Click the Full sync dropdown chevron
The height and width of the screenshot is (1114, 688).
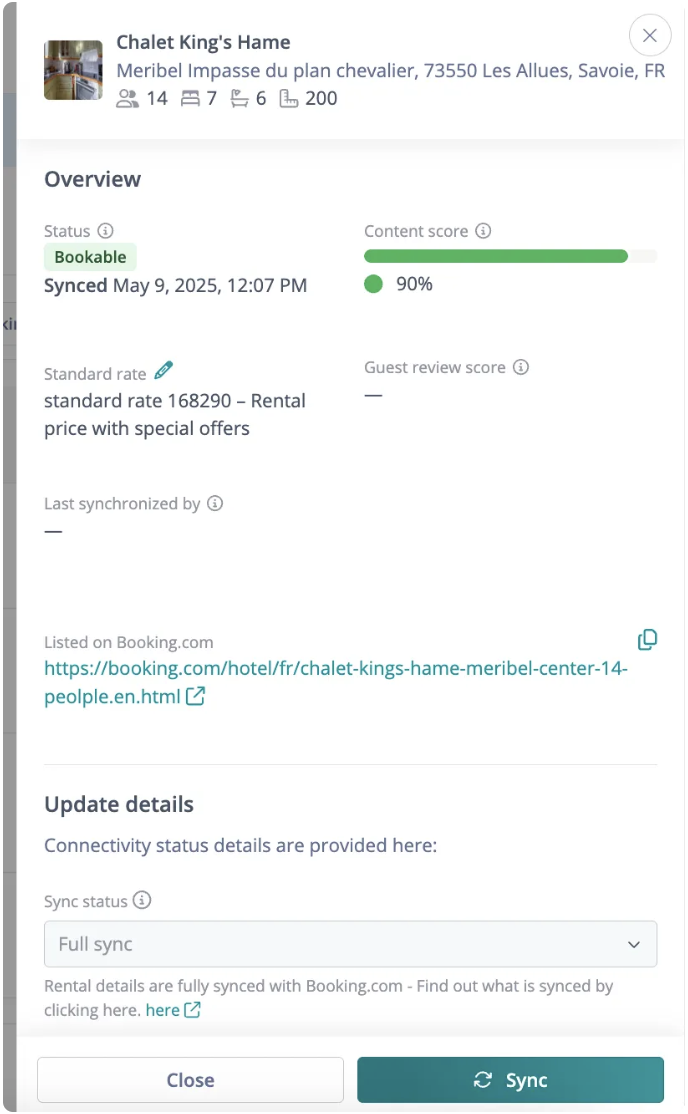[x=634, y=945]
